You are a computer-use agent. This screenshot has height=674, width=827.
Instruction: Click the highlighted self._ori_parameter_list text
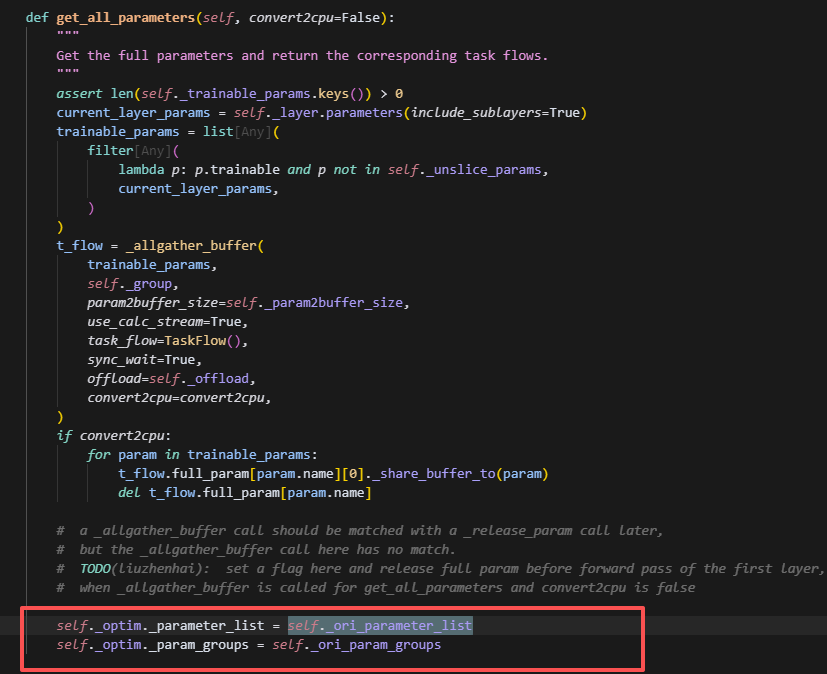click(380, 626)
